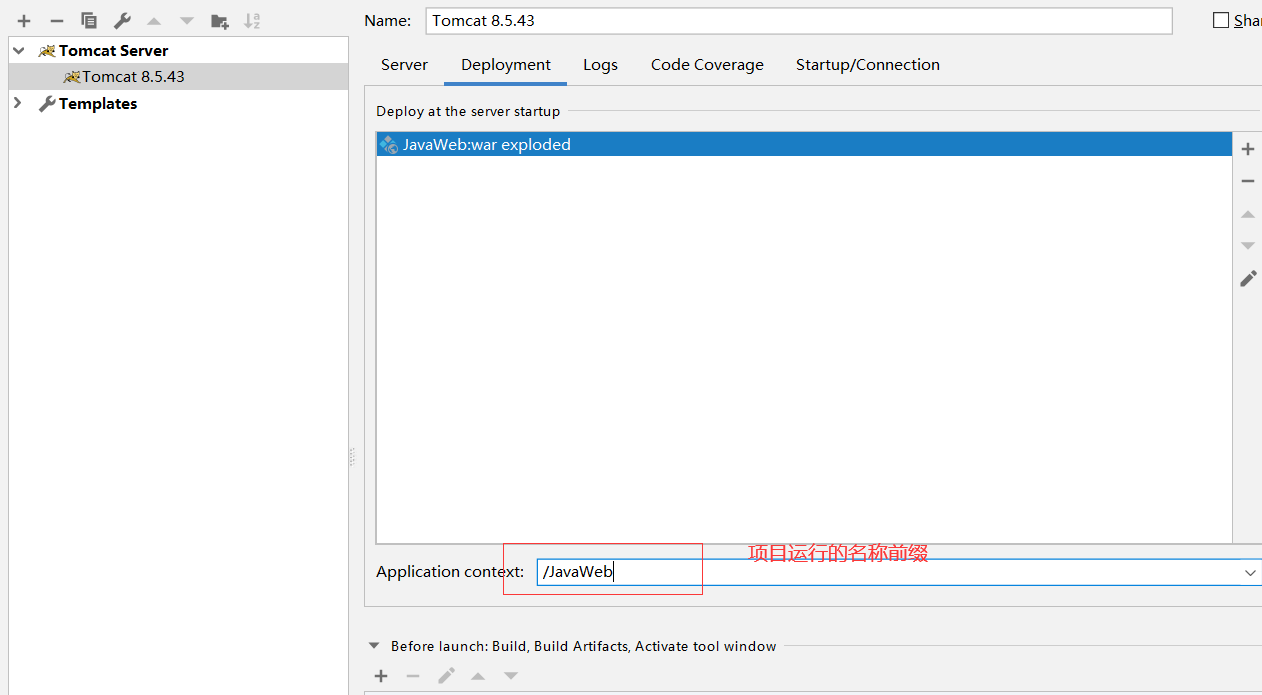The height and width of the screenshot is (695, 1262).
Task: Sort configurations alphabetically
Action: (252, 20)
